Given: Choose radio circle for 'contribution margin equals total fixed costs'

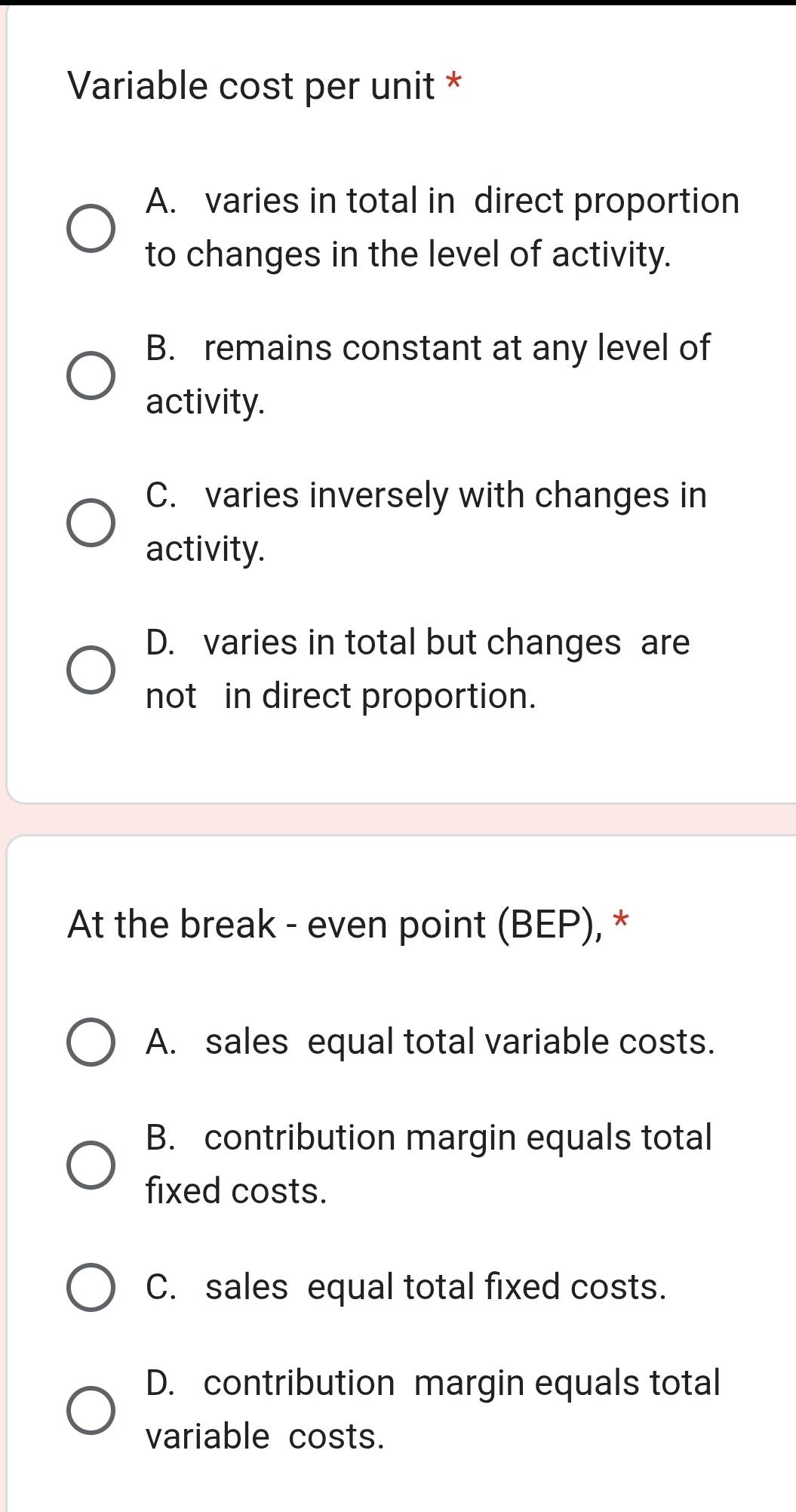Looking at the screenshot, I should pyautogui.click(x=91, y=1165).
